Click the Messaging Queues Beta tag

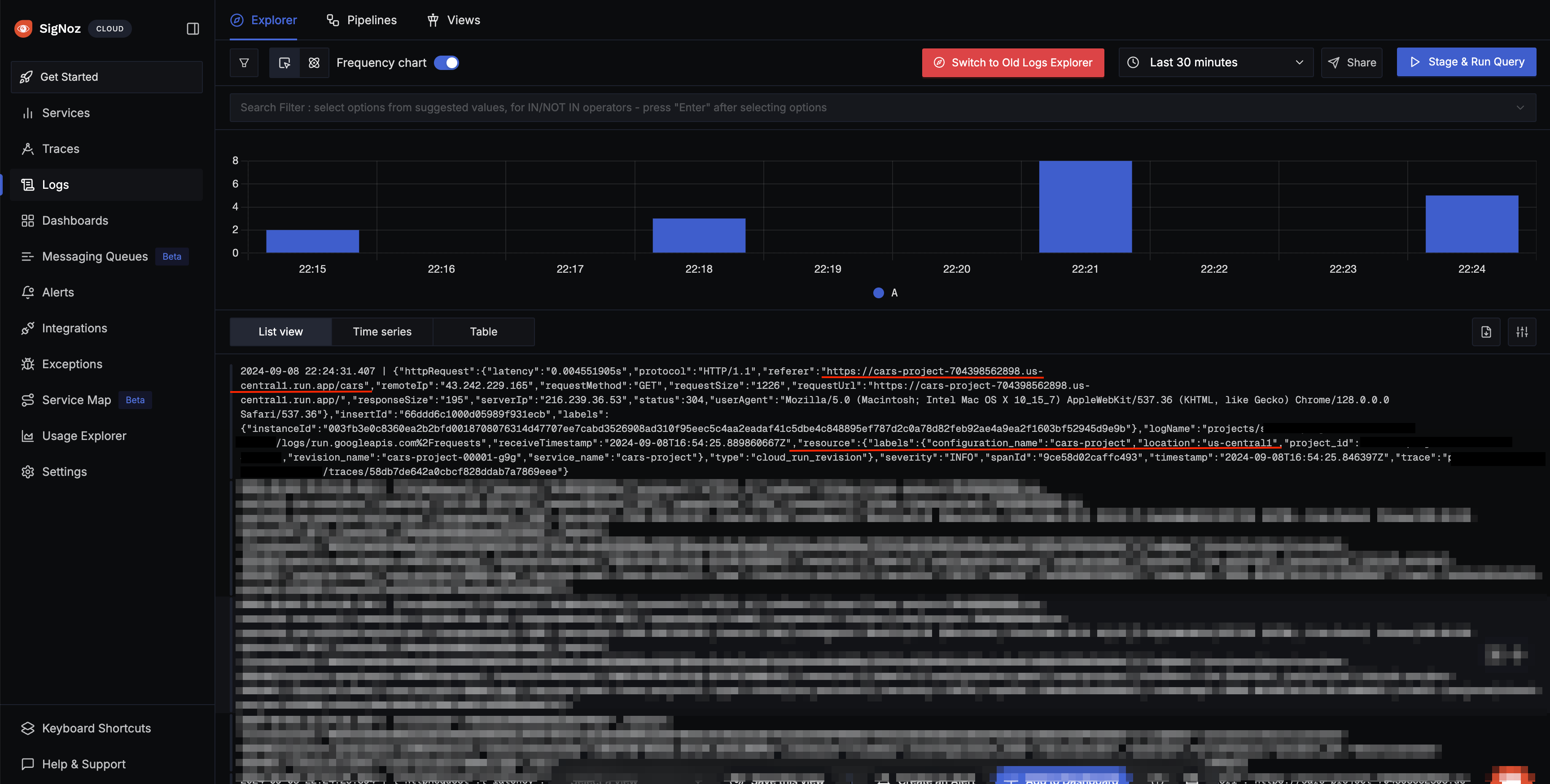171,256
